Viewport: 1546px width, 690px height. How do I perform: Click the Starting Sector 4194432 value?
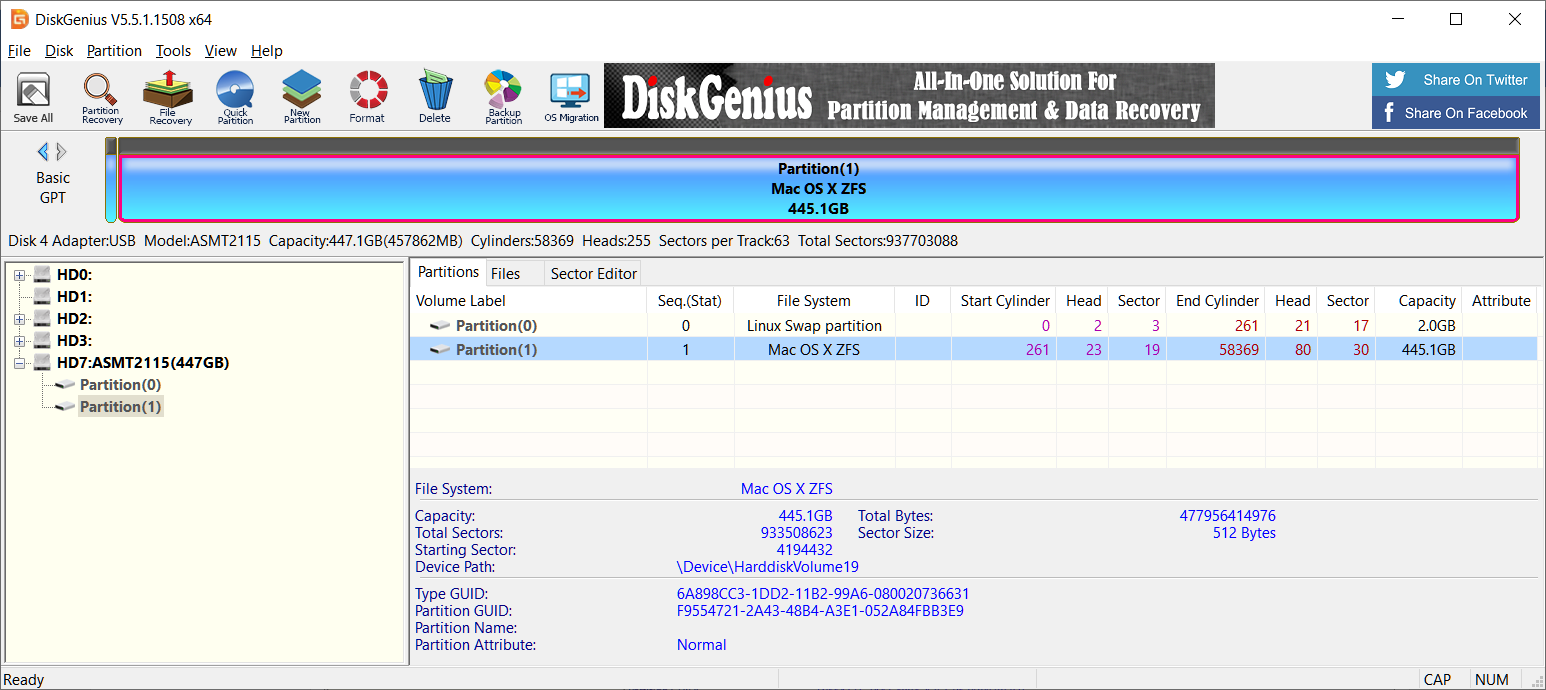click(x=804, y=550)
